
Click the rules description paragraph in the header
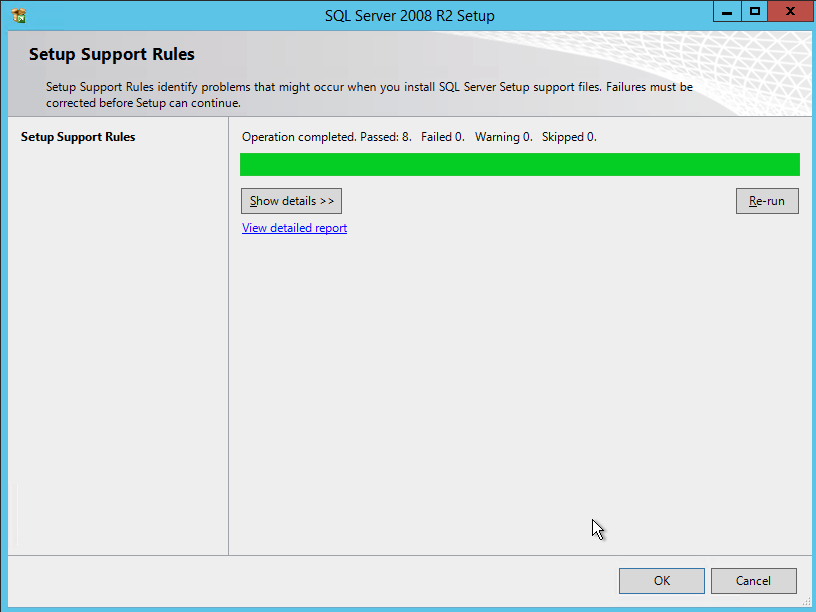(369, 95)
